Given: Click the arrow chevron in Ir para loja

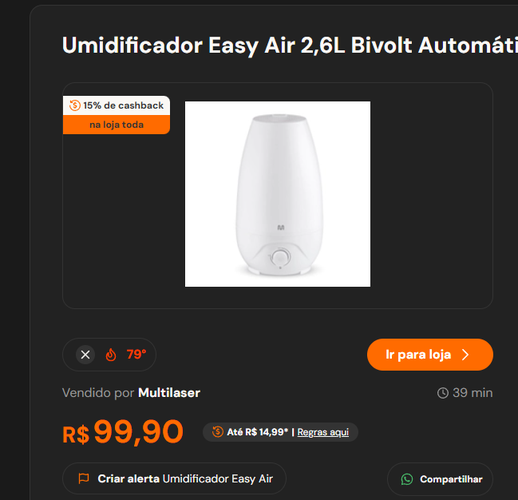Looking at the screenshot, I should coord(465,355).
